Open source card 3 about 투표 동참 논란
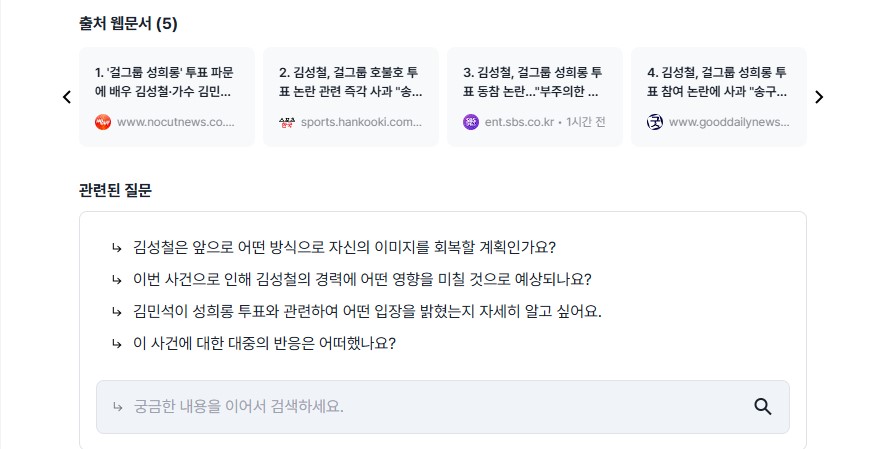This screenshot has height=449, width=881. click(x=535, y=97)
